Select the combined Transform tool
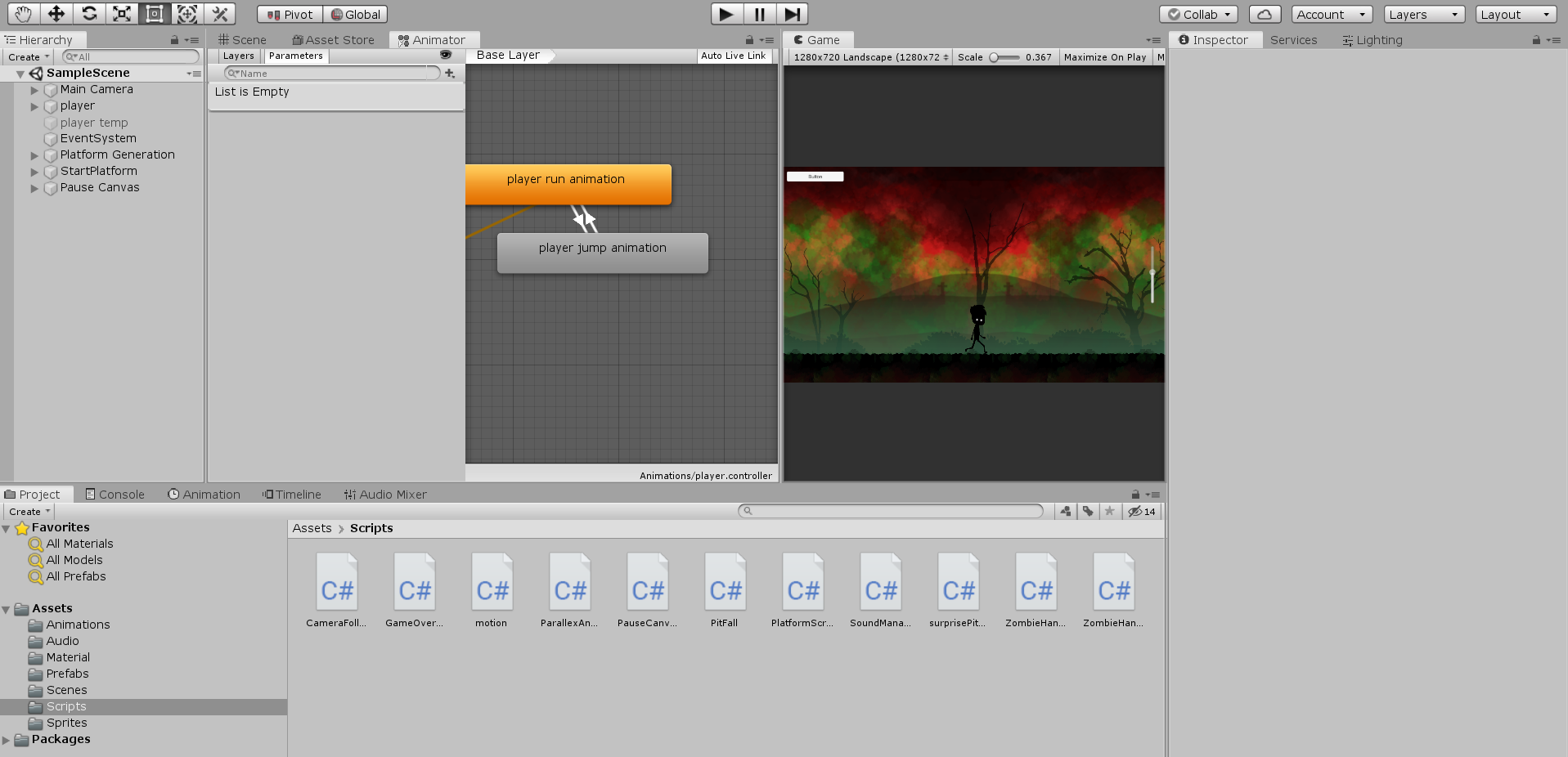1568x757 pixels. (x=187, y=14)
